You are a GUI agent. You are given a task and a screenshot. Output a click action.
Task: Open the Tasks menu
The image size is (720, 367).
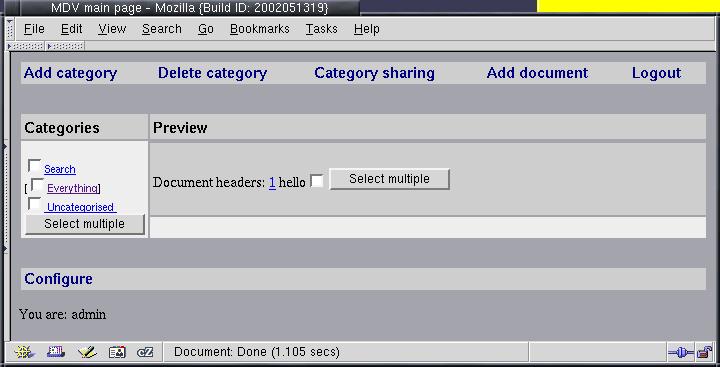point(321,29)
